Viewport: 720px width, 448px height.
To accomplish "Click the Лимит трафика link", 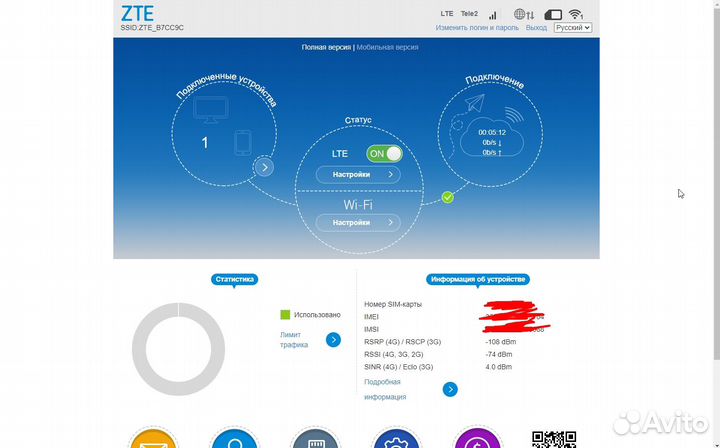I will [294, 340].
